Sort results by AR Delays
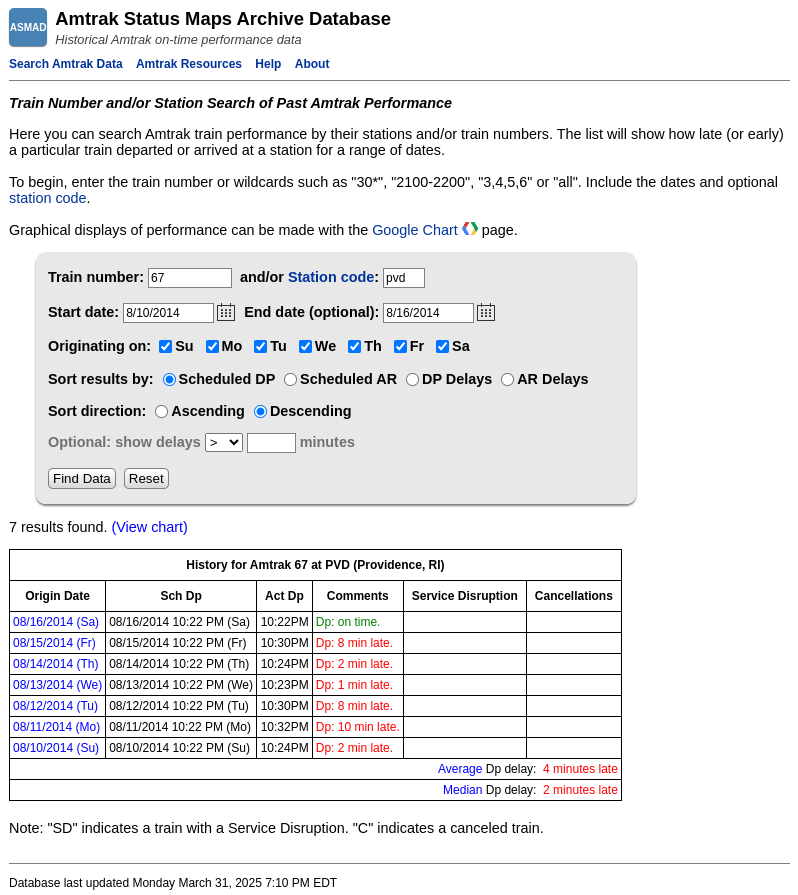This screenshot has height=895, width=798. click(507, 380)
